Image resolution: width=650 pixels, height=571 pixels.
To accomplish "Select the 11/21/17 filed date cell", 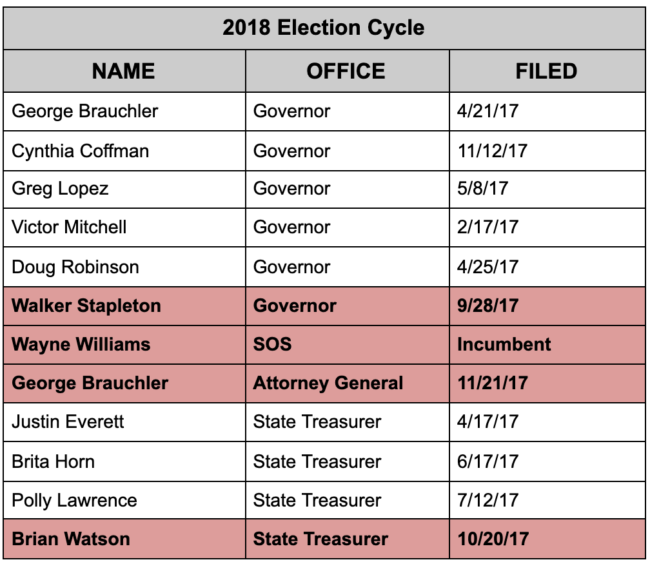I will [492, 383].
